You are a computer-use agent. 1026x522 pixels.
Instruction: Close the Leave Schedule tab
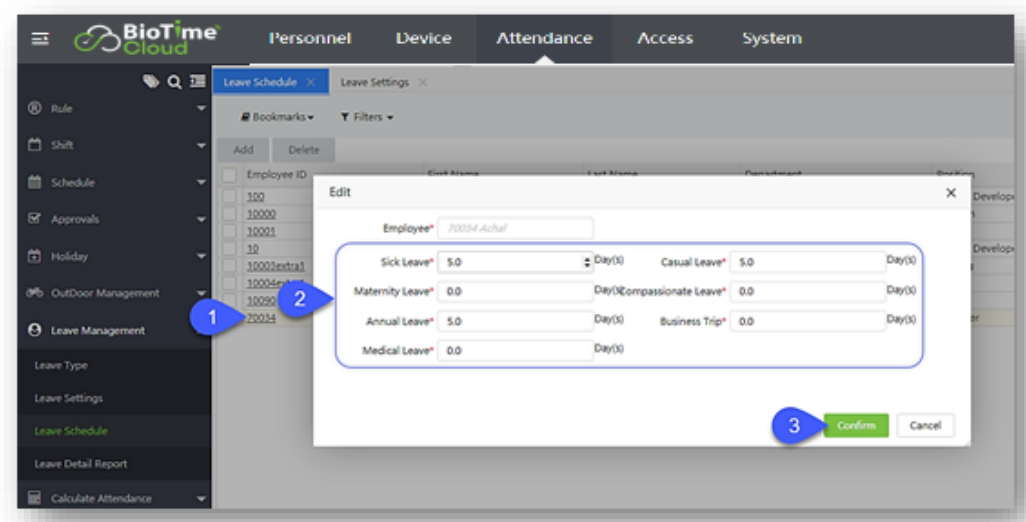click(310, 82)
